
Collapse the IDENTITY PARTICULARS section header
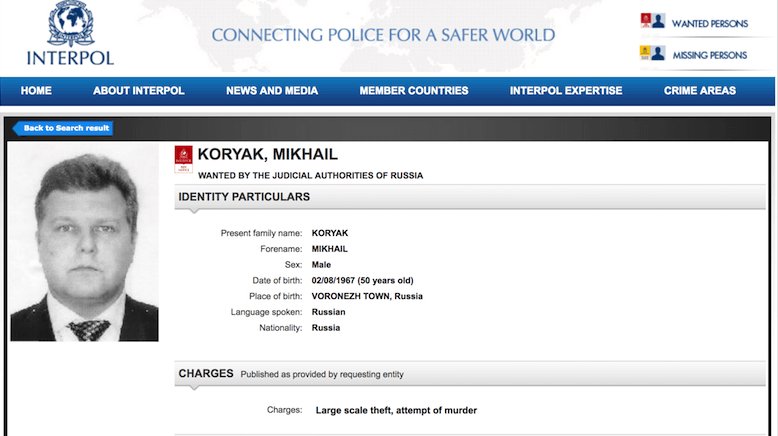tap(469, 197)
